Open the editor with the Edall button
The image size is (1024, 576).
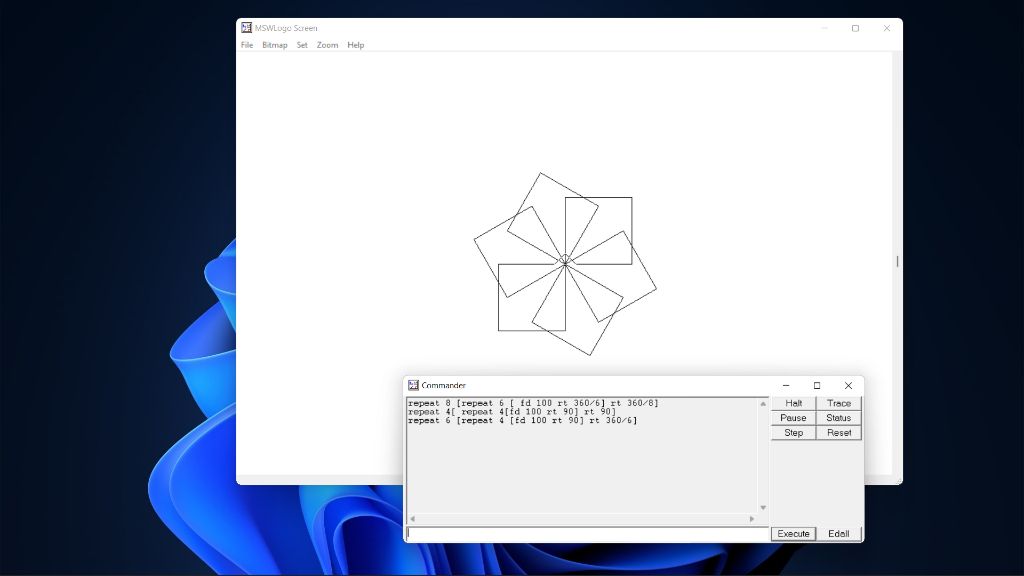click(838, 534)
